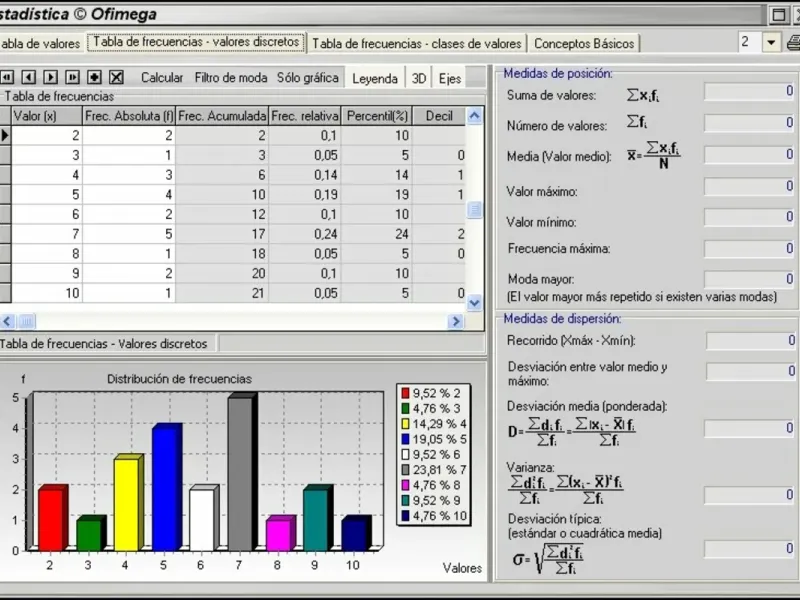
Task: Click yellow legend swatch for value 4
Action: (406, 423)
